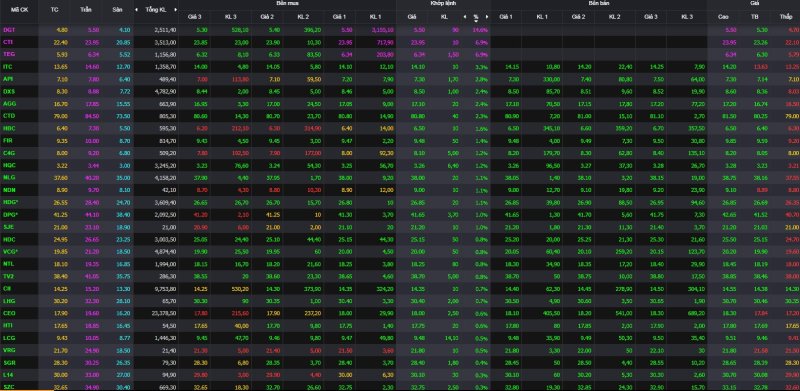Sort by Trần column header
The width and height of the screenshot is (800, 391).
86,10
